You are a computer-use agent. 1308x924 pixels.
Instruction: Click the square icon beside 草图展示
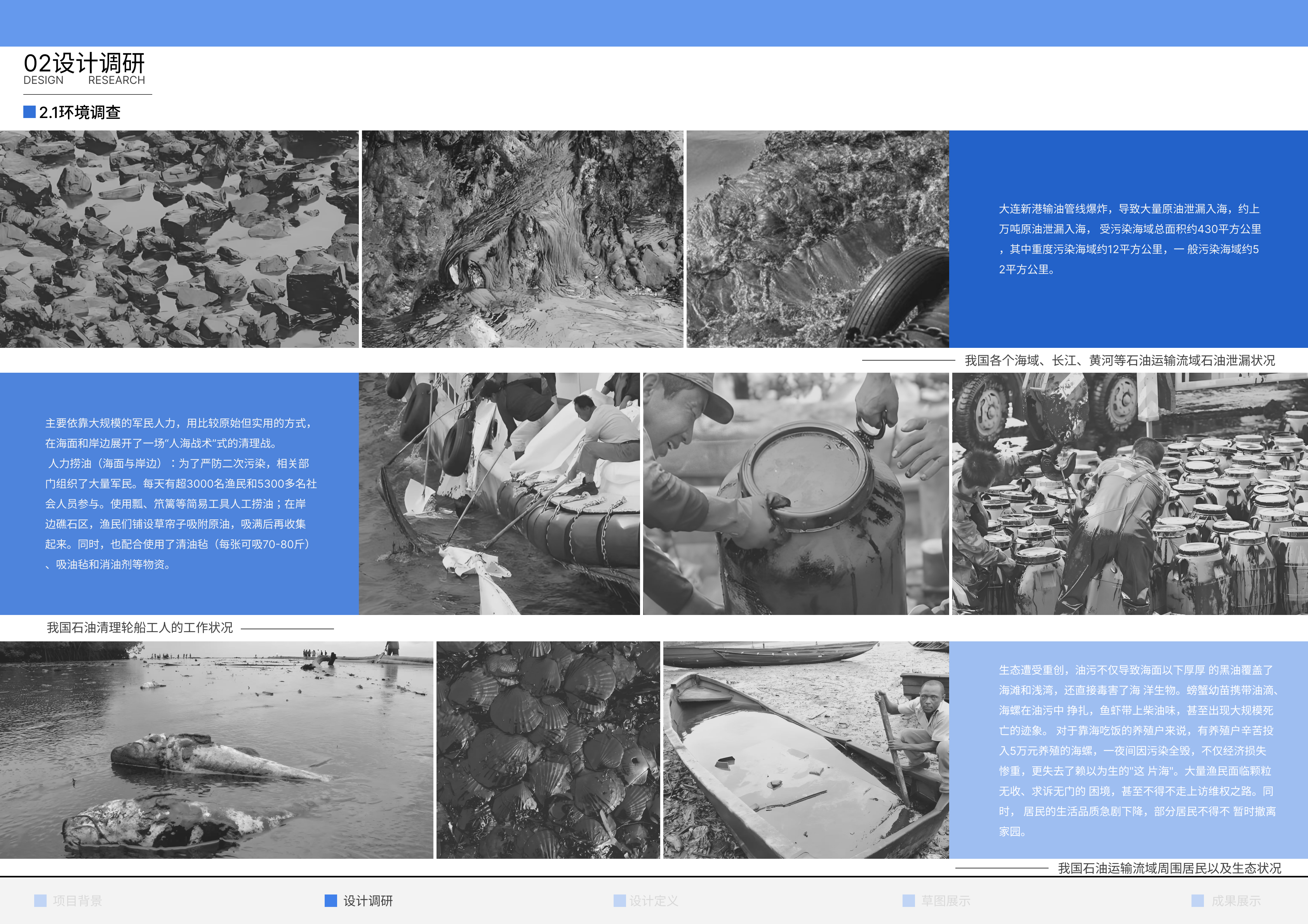click(909, 901)
